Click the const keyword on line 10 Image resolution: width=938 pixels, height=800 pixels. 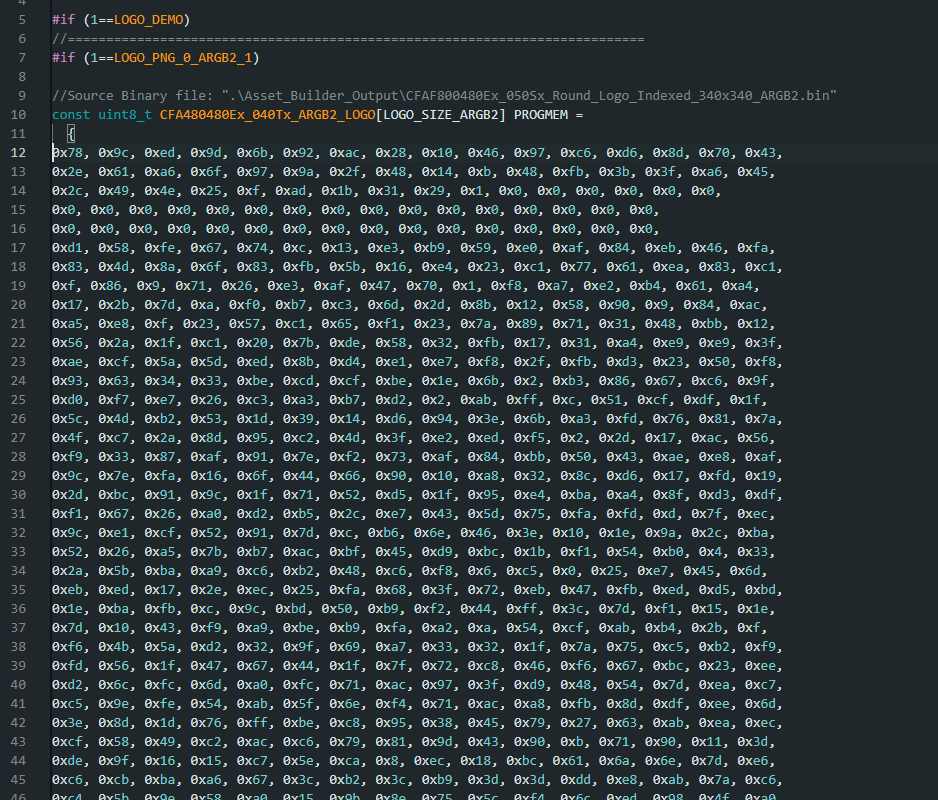(71, 115)
